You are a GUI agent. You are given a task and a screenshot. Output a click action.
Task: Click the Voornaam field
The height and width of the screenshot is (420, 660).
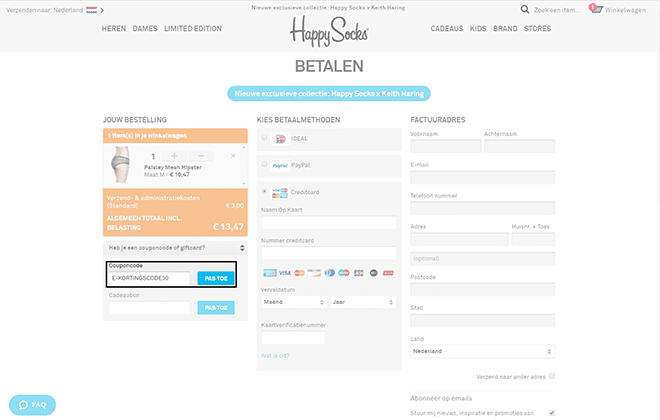coord(446,146)
